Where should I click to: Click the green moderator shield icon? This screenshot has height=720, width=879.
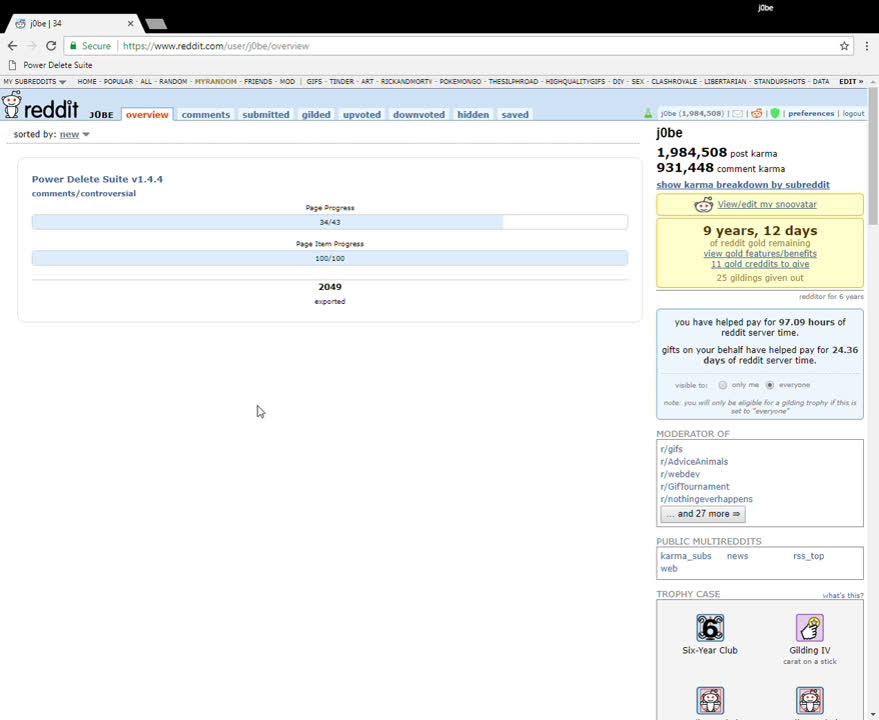[x=774, y=114]
